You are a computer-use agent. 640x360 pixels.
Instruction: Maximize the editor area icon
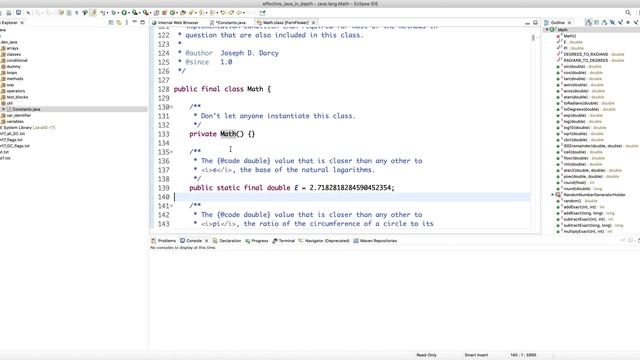tap(535, 23)
